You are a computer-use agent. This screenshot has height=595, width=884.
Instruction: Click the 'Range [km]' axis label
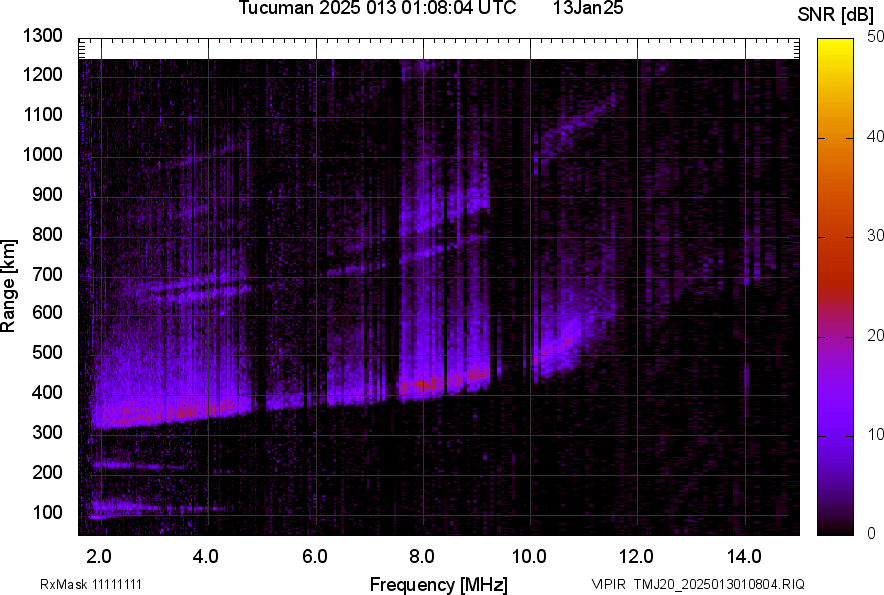8,286
